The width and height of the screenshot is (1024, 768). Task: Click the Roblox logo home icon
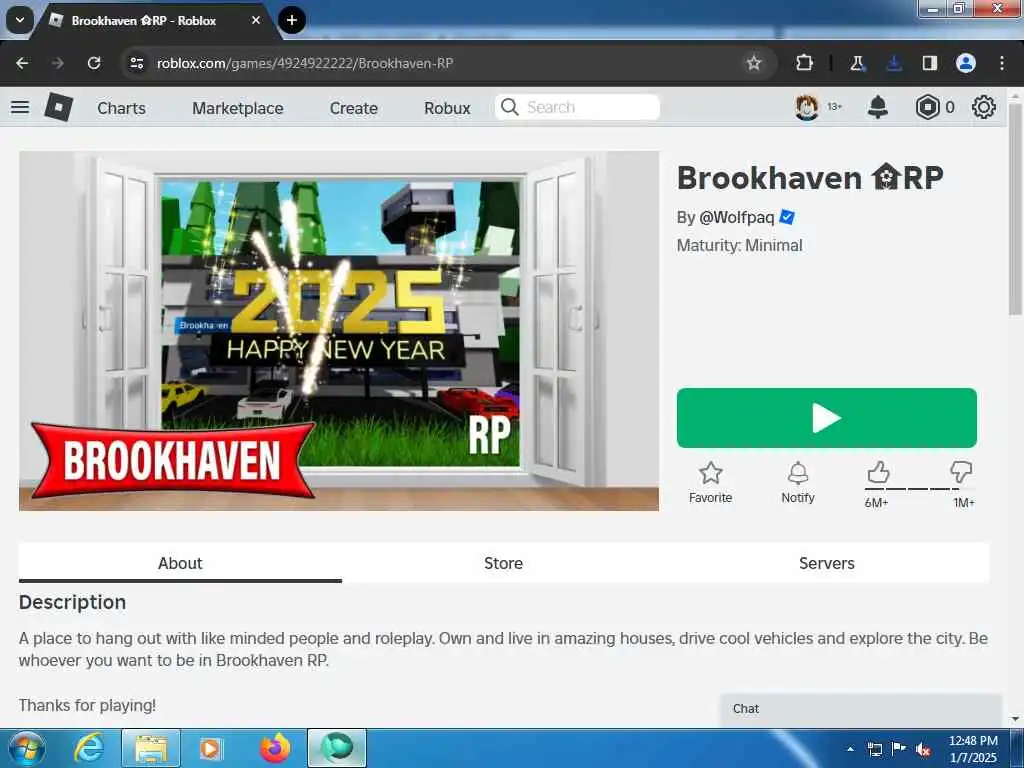58,107
